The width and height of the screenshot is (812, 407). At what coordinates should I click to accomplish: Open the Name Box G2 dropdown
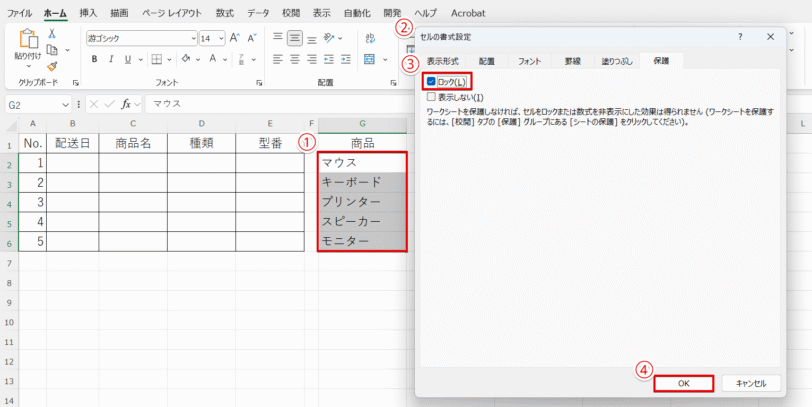click(x=65, y=105)
